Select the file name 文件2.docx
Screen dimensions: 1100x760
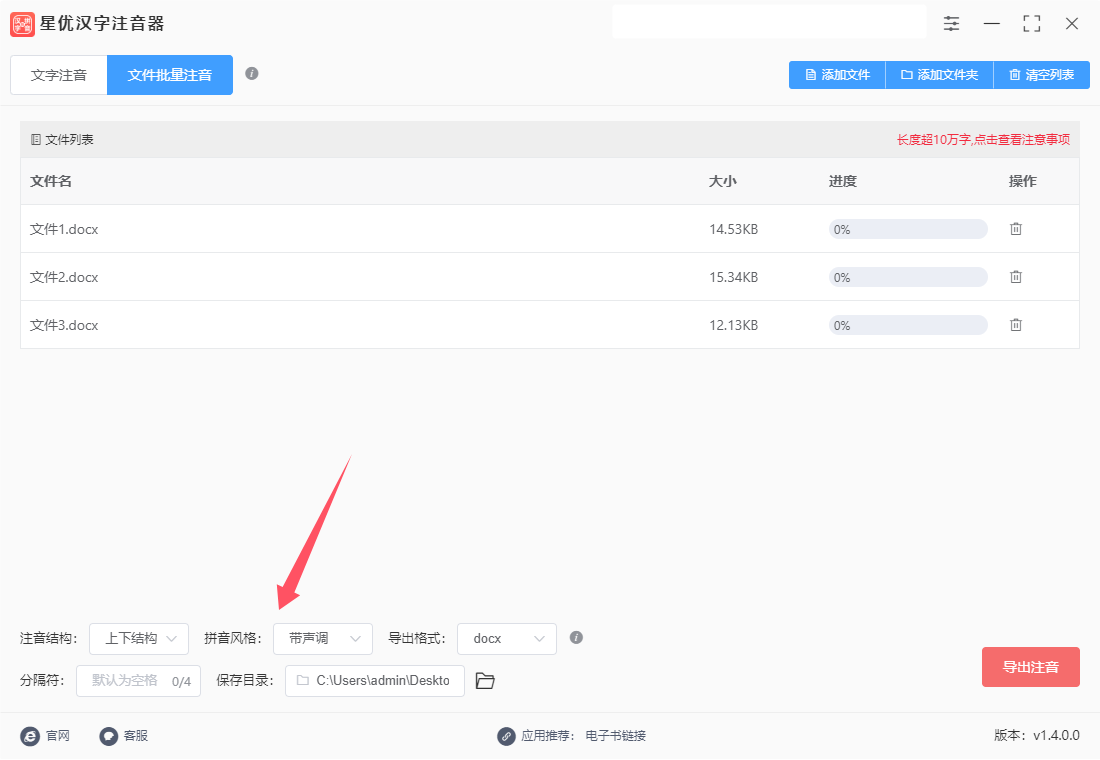tap(64, 278)
